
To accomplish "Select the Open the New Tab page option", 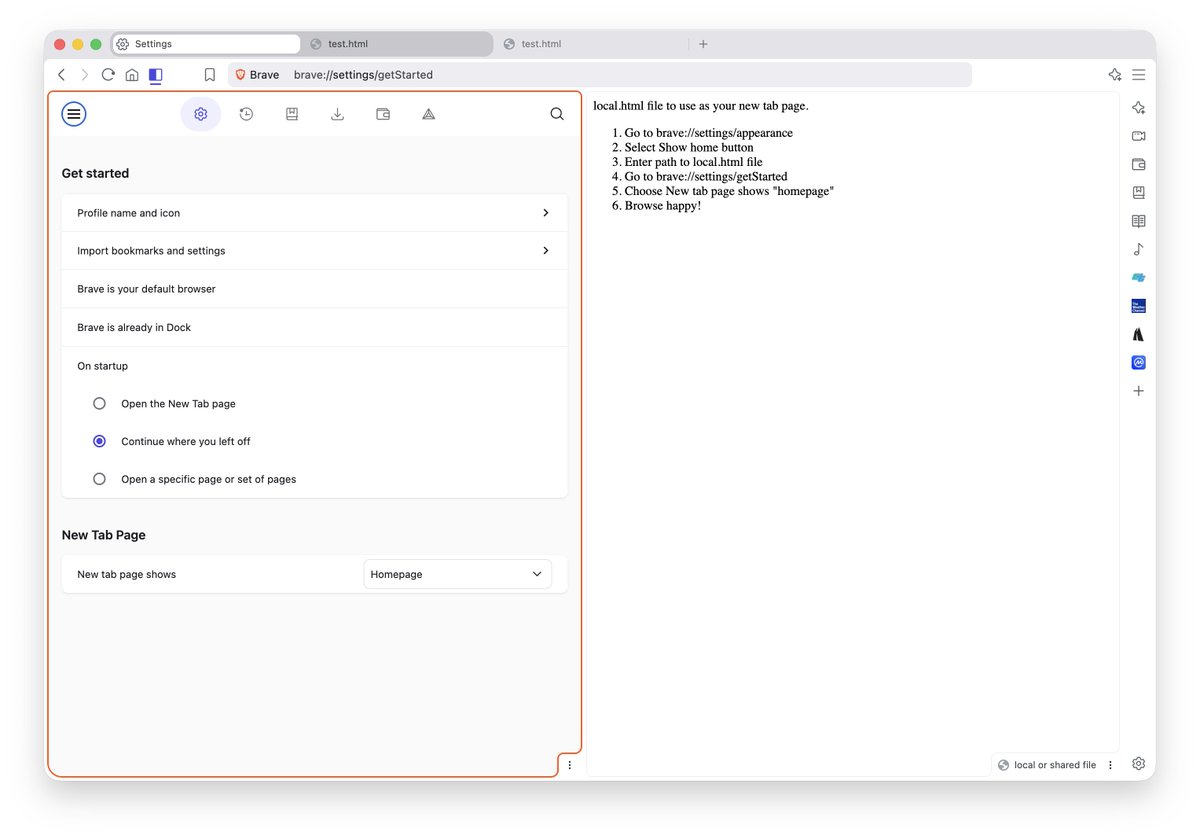I will 99,404.
